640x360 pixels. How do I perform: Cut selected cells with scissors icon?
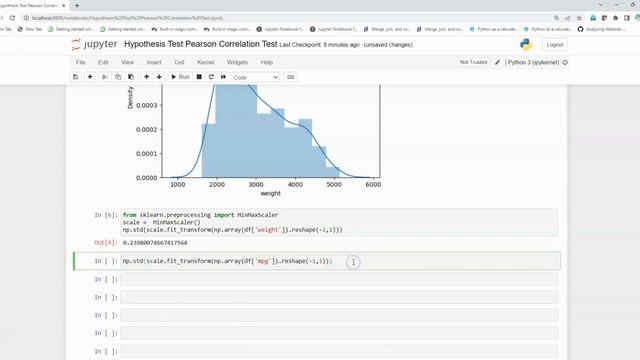coord(105,77)
